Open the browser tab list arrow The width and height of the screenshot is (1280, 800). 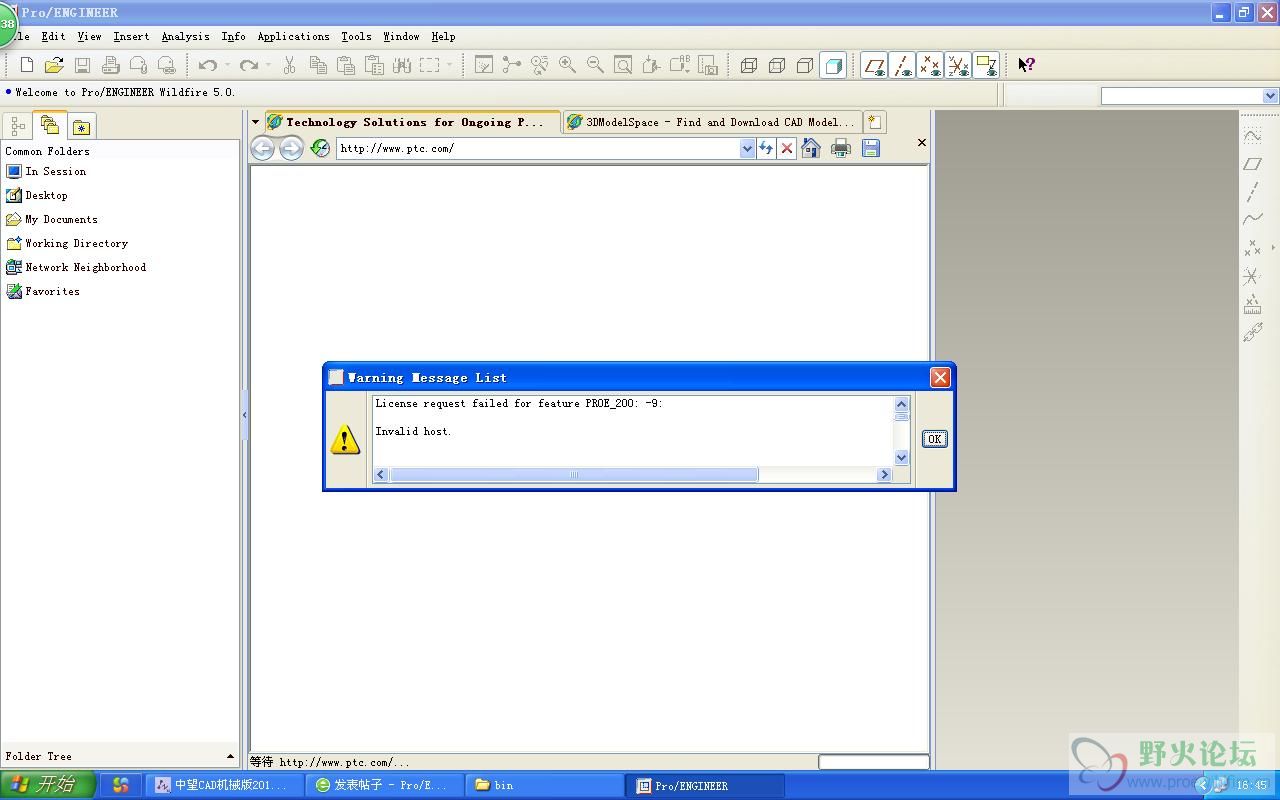click(255, 122)
